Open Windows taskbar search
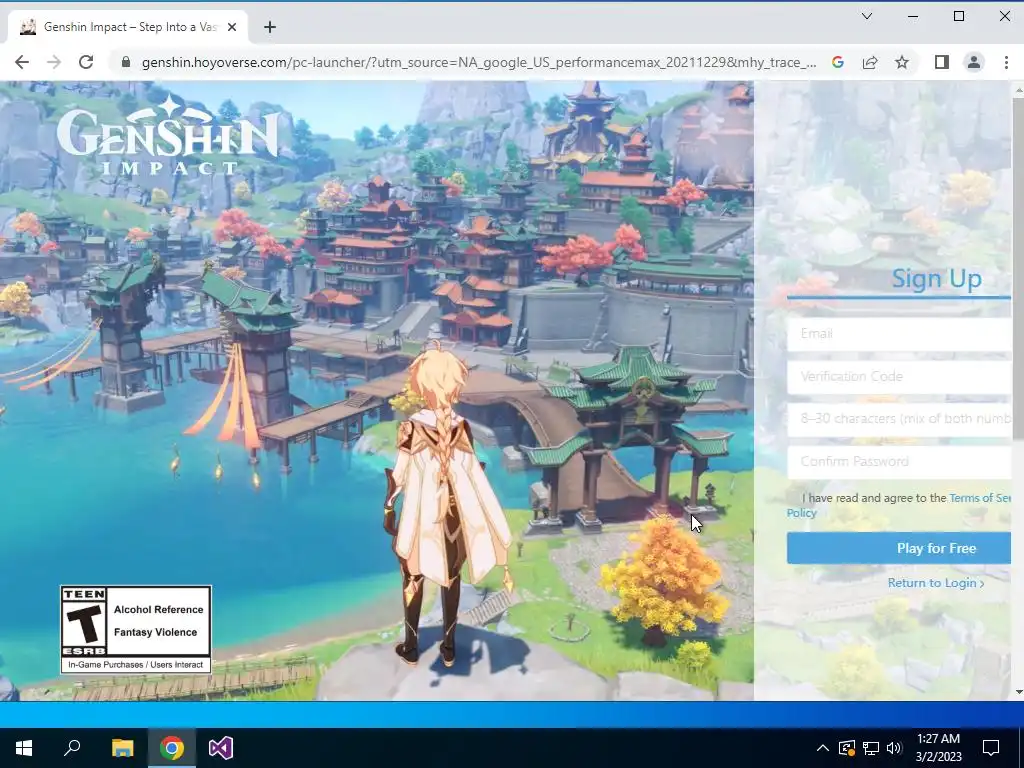1024x768 pixels. pyautogui.click(x=72, y=748)
